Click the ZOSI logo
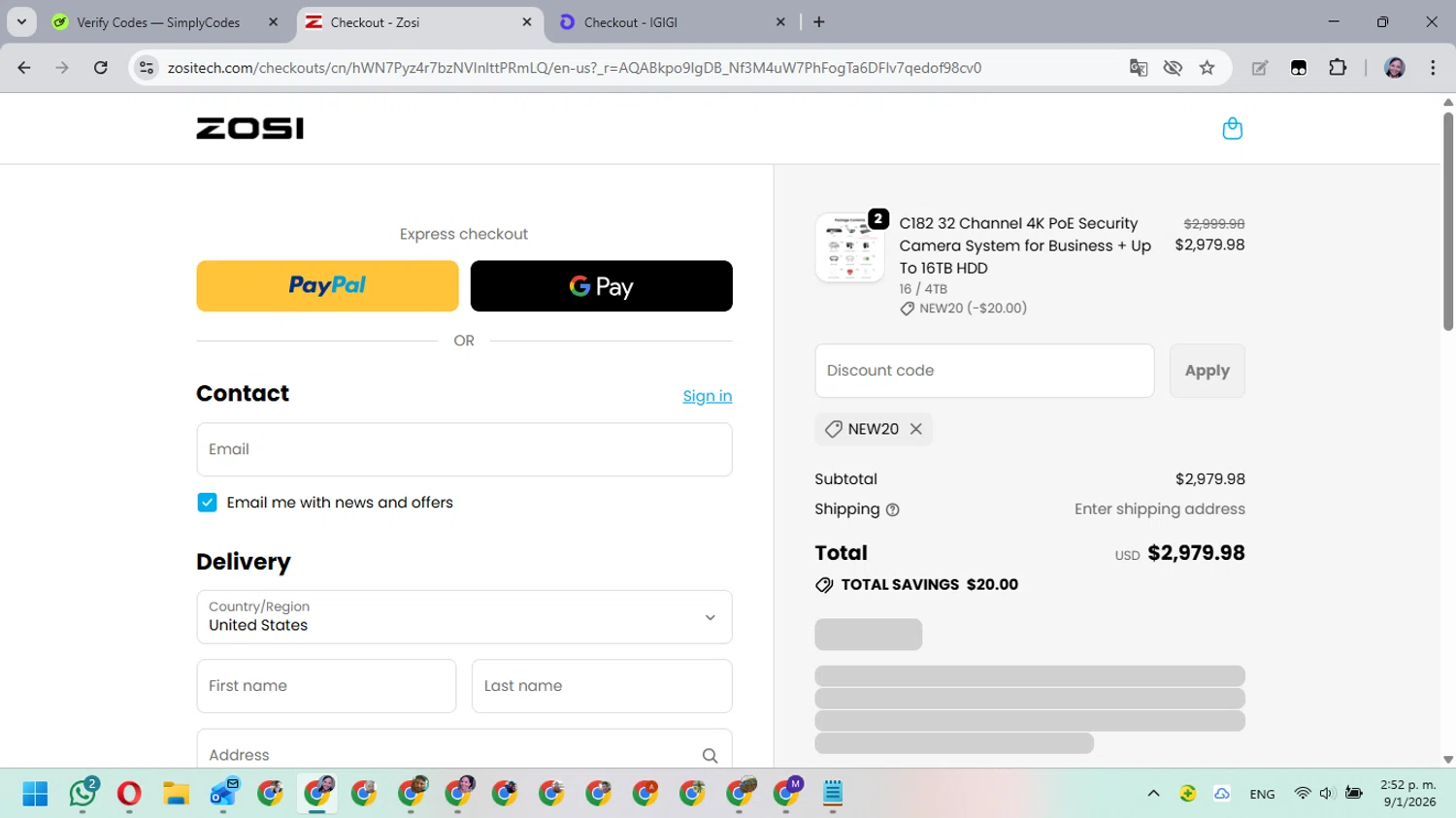The height and width of the screenshot is (818, 1456). coord(249,128)
